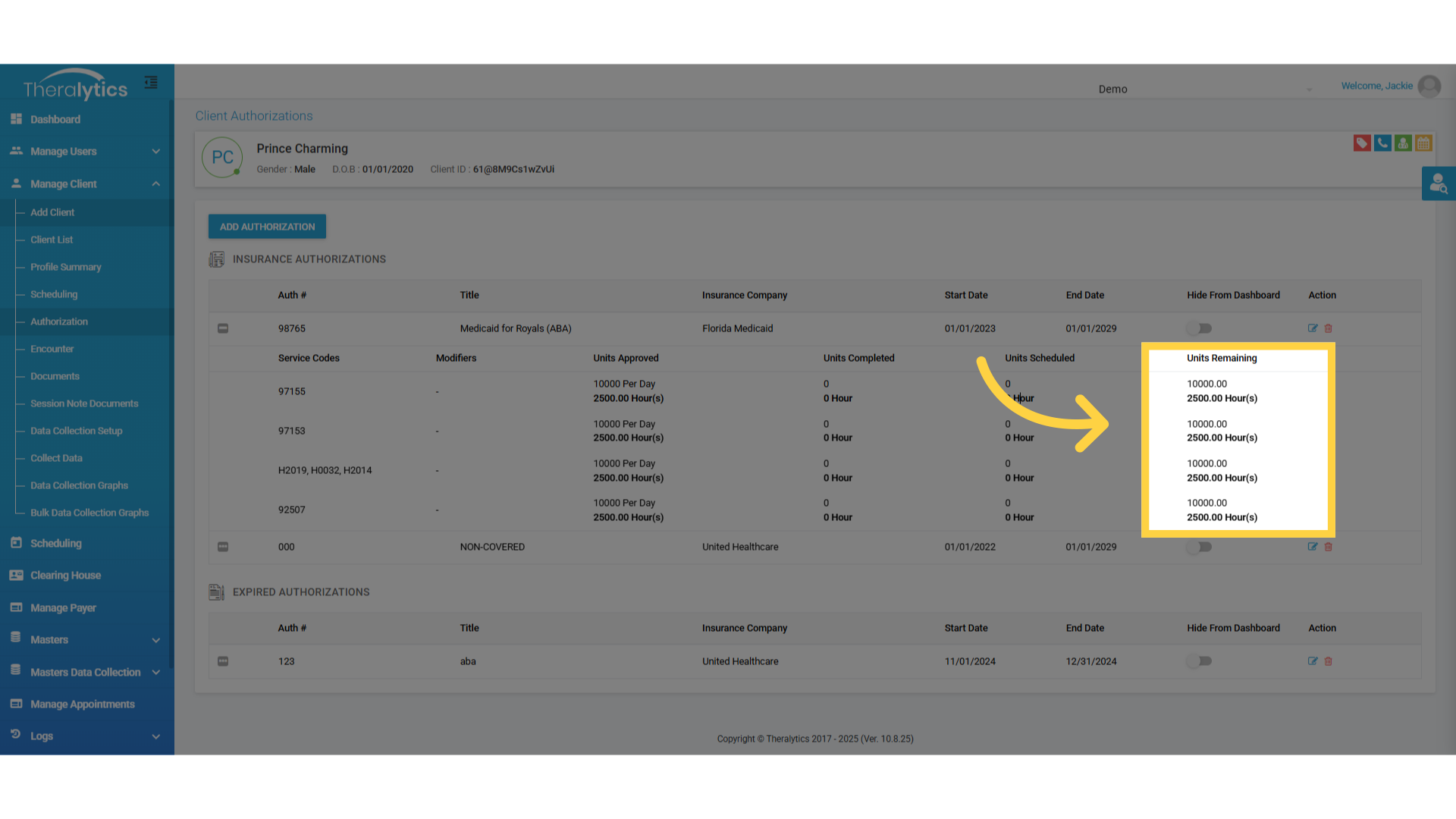Click the blue phone icon
The width and height of the screenshot is (1456, 819).
coord(1382,143)
